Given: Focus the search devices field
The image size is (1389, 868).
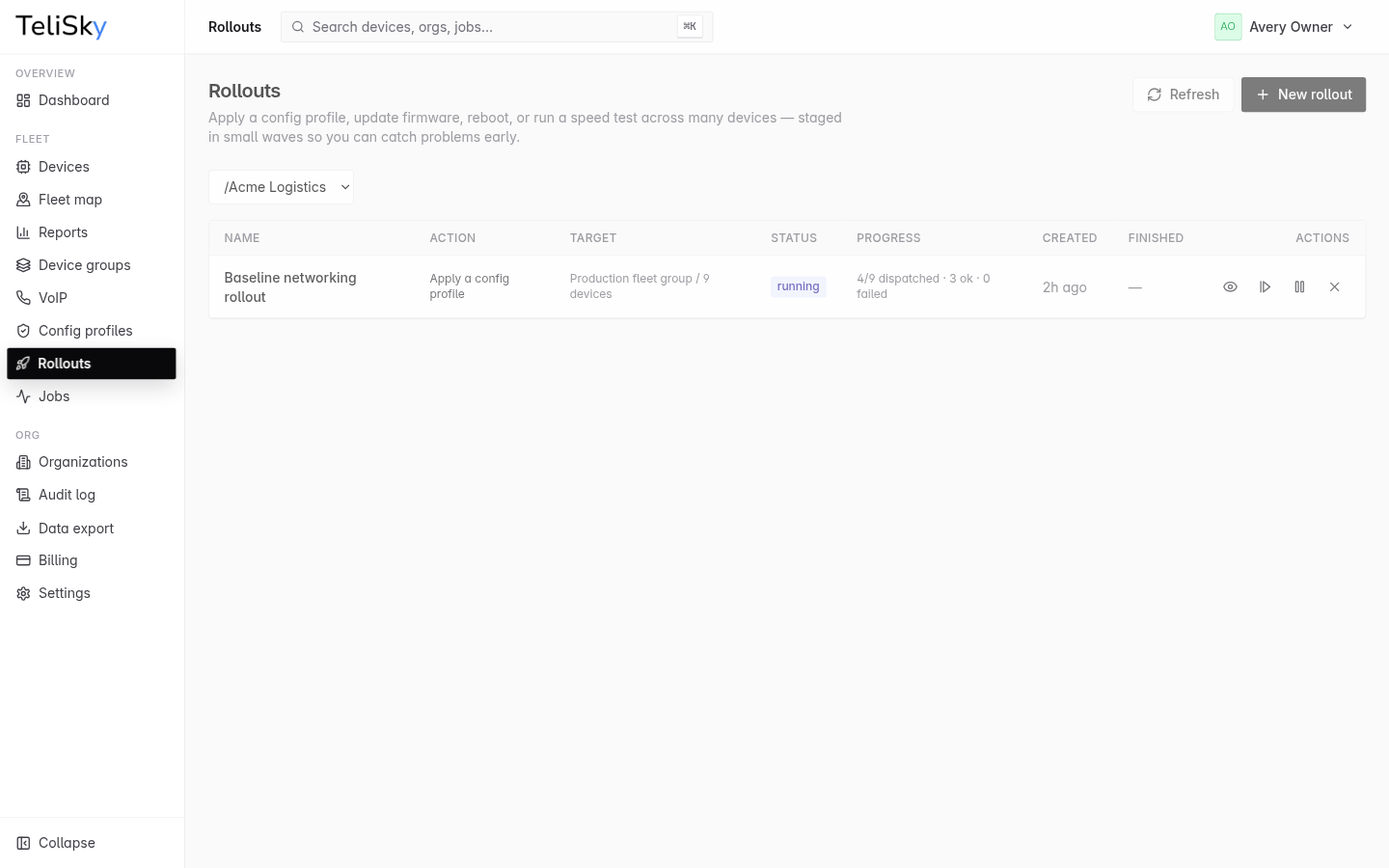Looking at the screenshot, I should tap(497, 27).
